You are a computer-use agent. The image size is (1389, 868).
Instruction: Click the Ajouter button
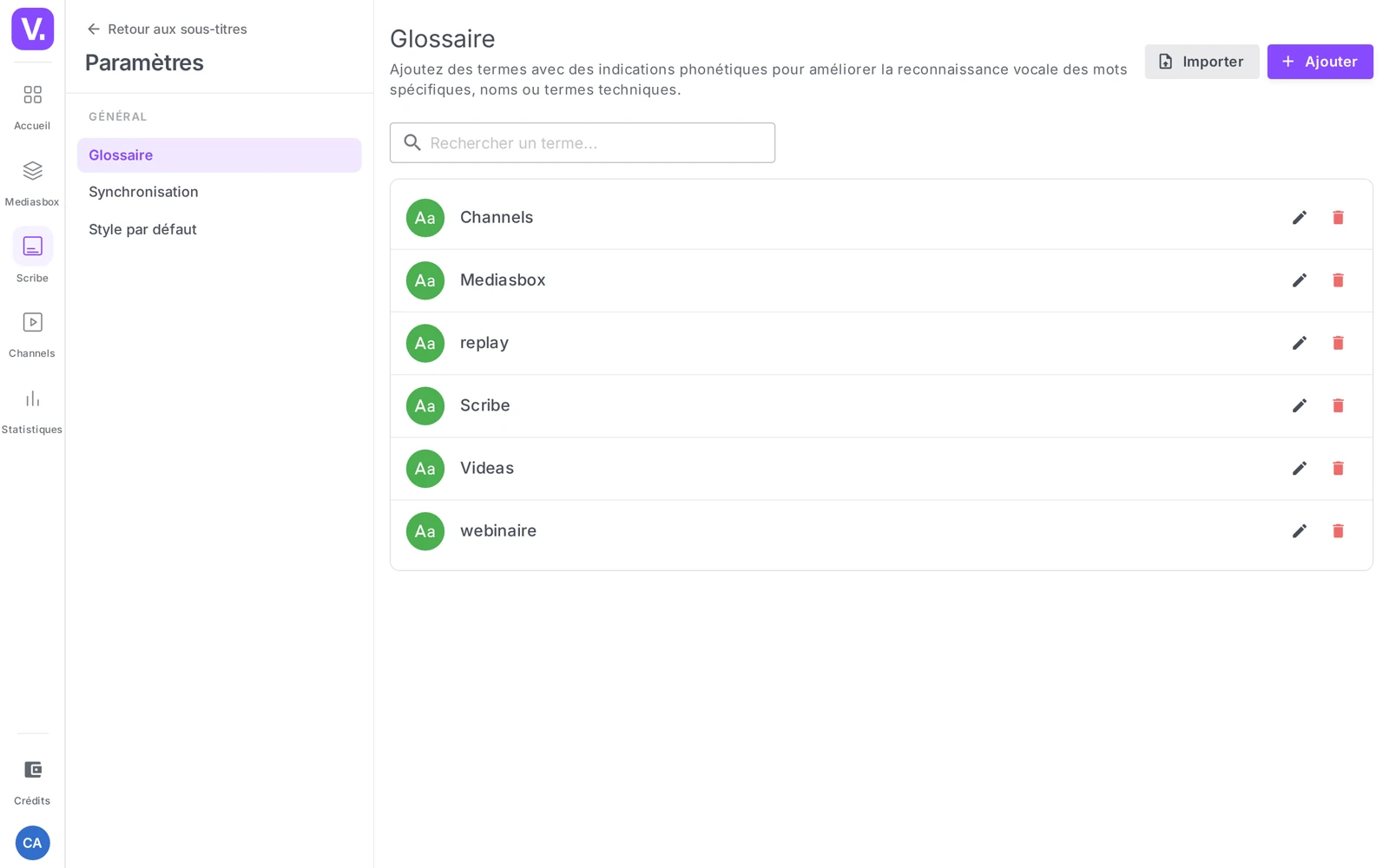(x=1320, y=62)
